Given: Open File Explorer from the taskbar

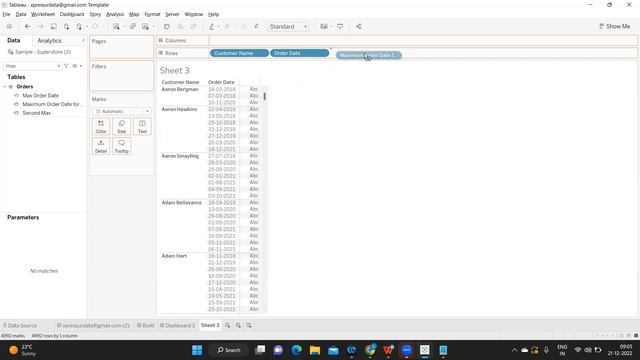Looking at the screenshot, I should point(315,350).
